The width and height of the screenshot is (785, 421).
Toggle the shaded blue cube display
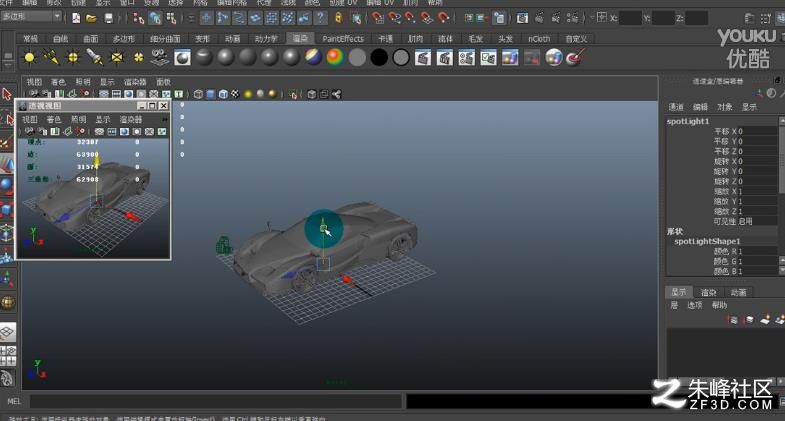(x=211, y=94)
